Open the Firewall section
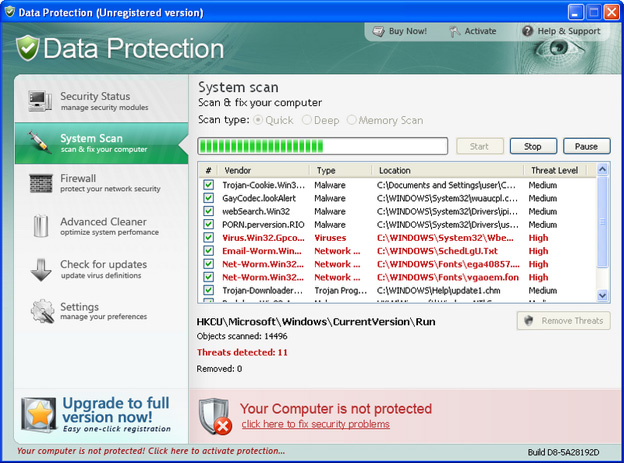The width and height of the screenshot is (624, 463). click(101, 184)
